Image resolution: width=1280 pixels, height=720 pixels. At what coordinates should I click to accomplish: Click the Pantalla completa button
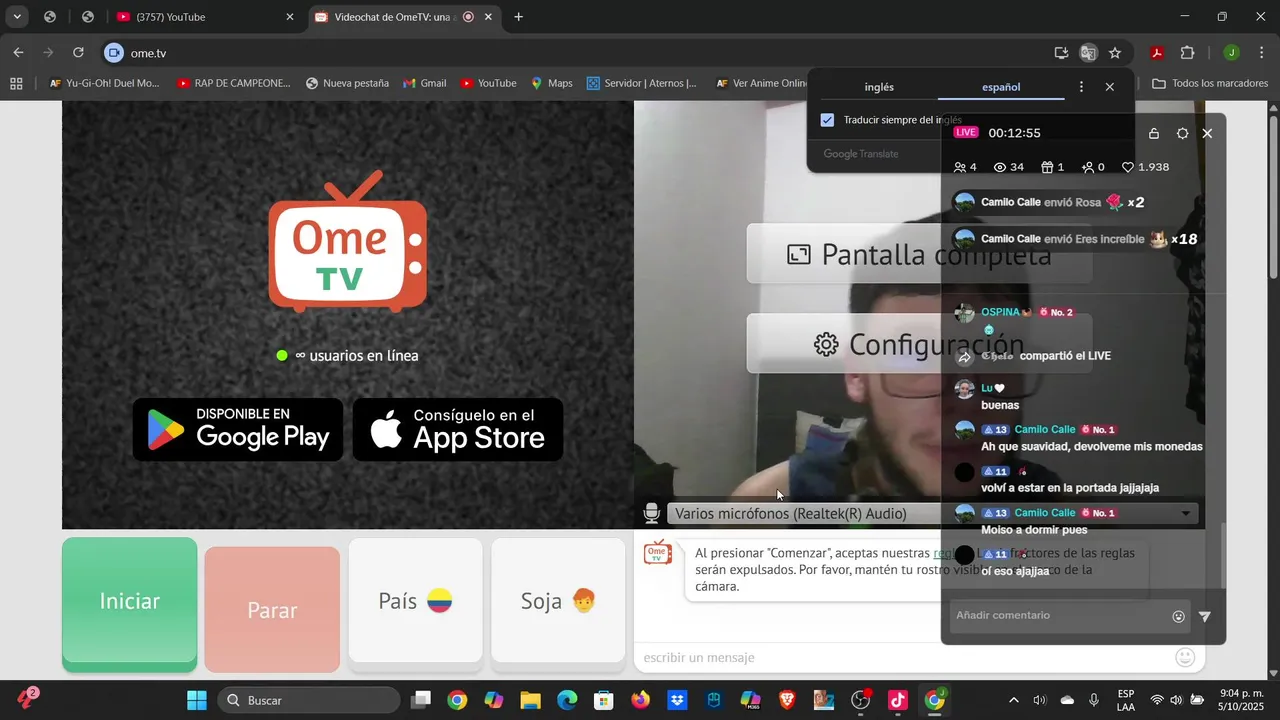click(x=919, y=254)
